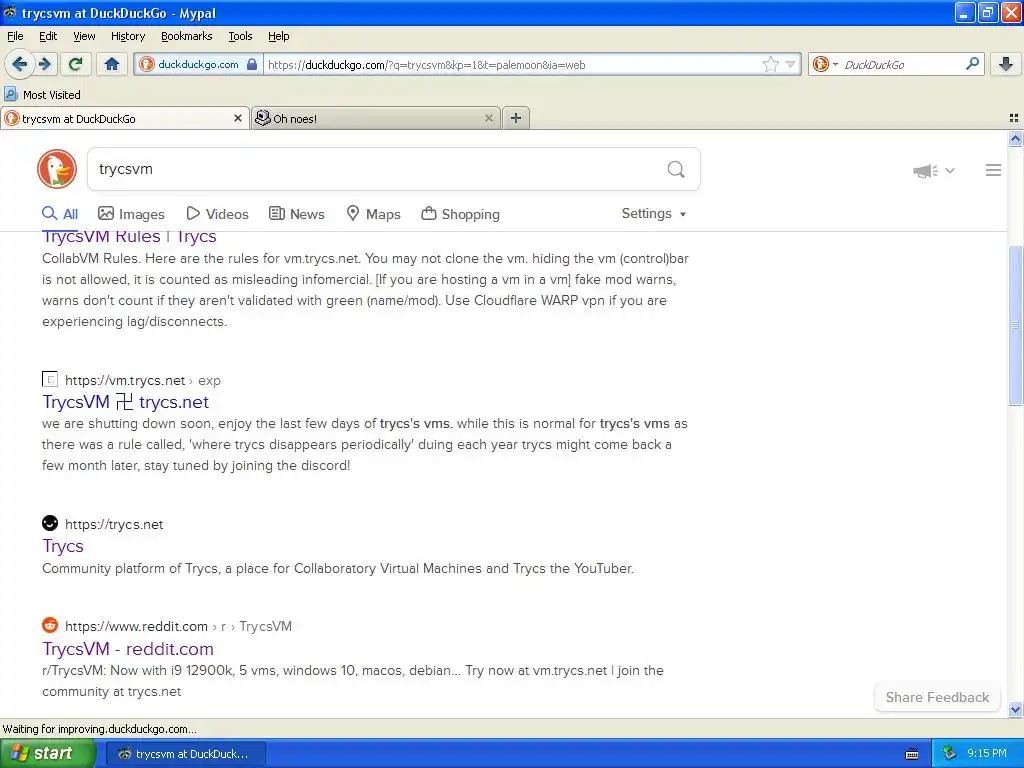
Task: Switch to Shopping results
Action: point(460,214)
